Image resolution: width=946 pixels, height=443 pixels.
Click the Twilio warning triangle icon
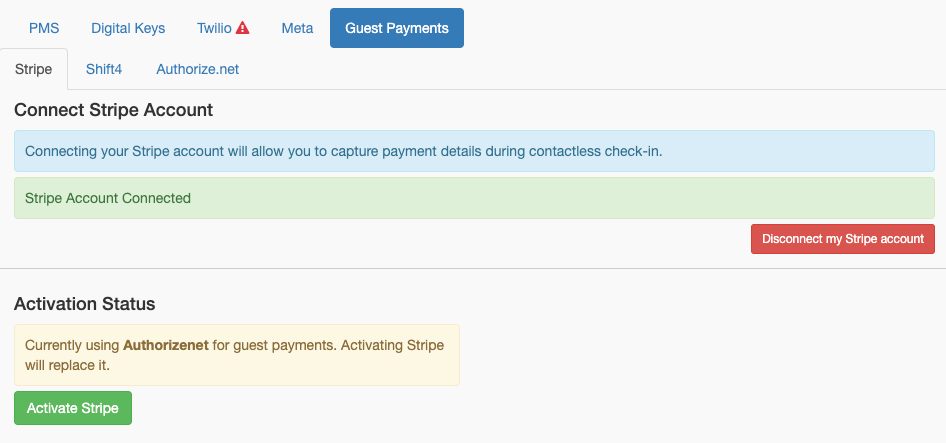tap(243, 29)
